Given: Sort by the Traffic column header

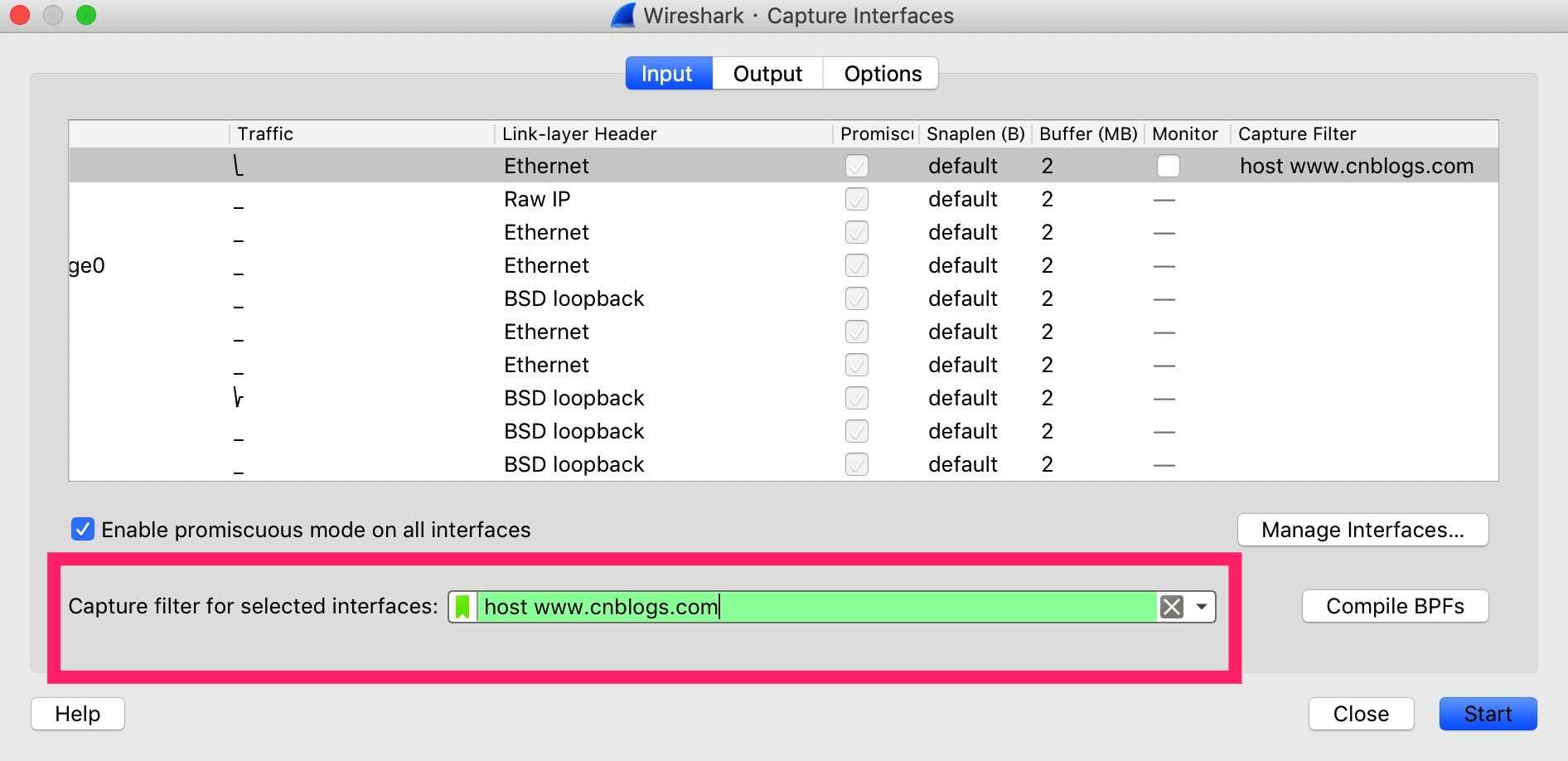Looking at the screenshot, I should pos(362,133).
